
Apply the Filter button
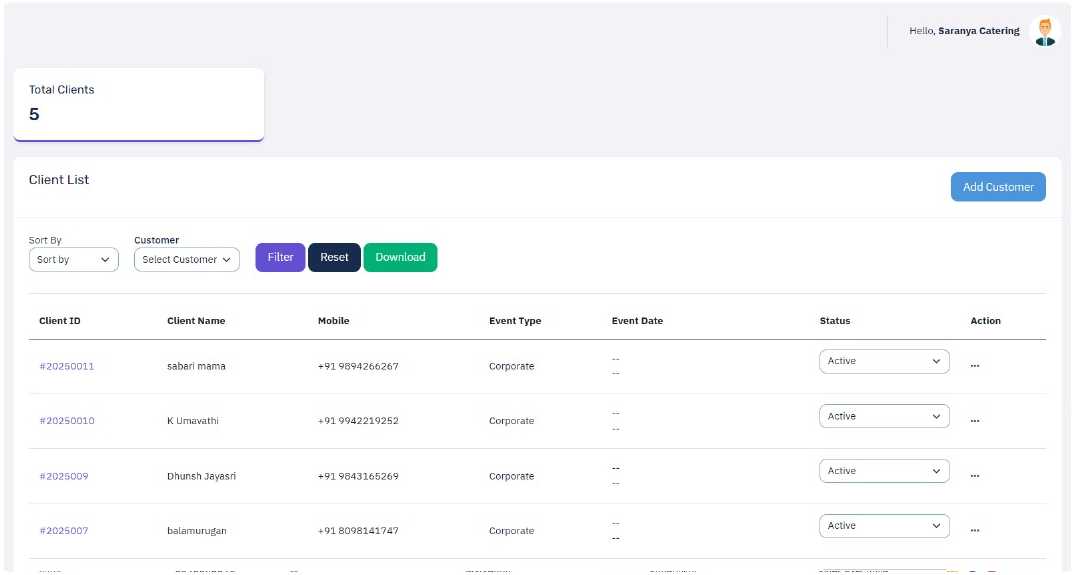(280, 258)
